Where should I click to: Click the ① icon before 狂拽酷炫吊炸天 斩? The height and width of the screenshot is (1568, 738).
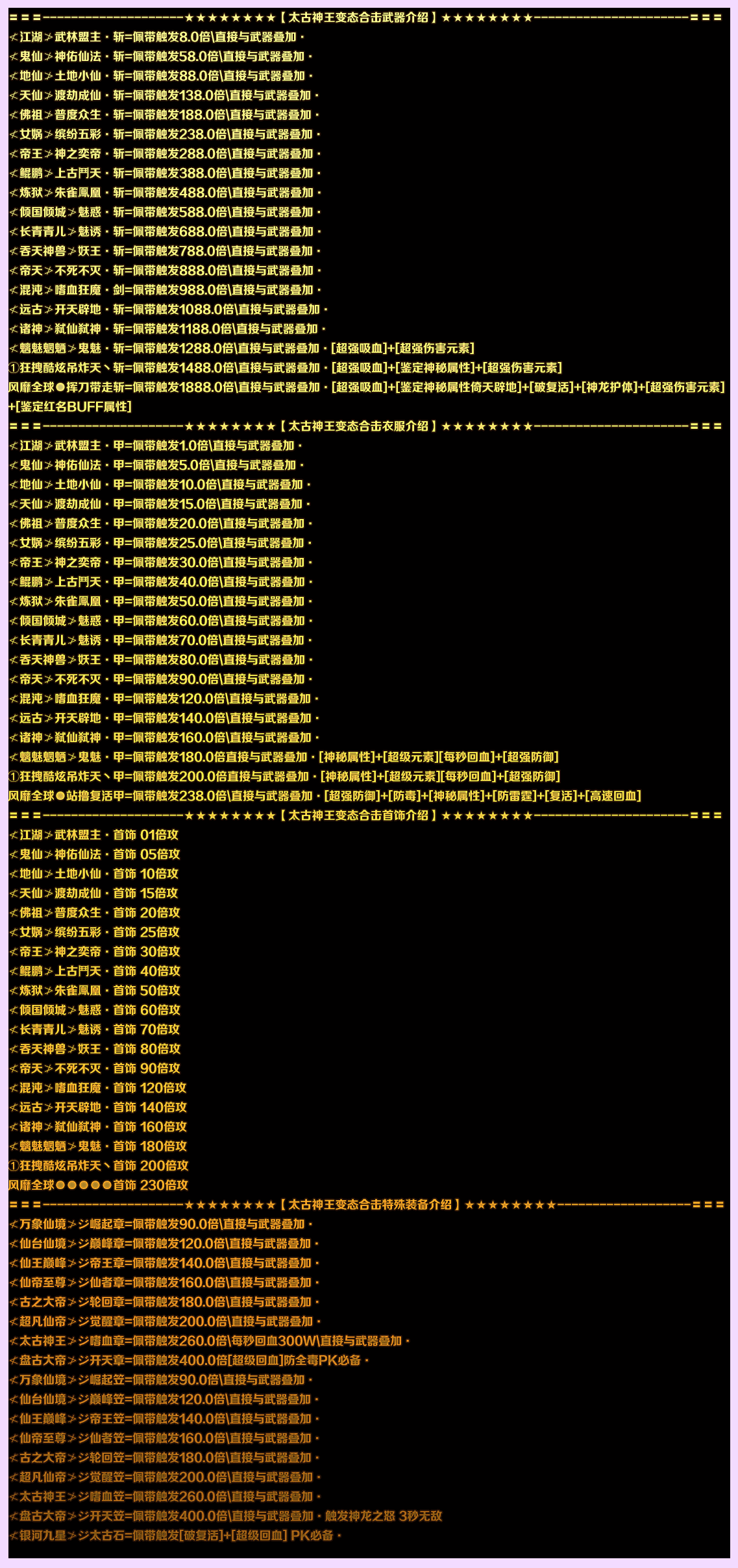click(14, 368)
